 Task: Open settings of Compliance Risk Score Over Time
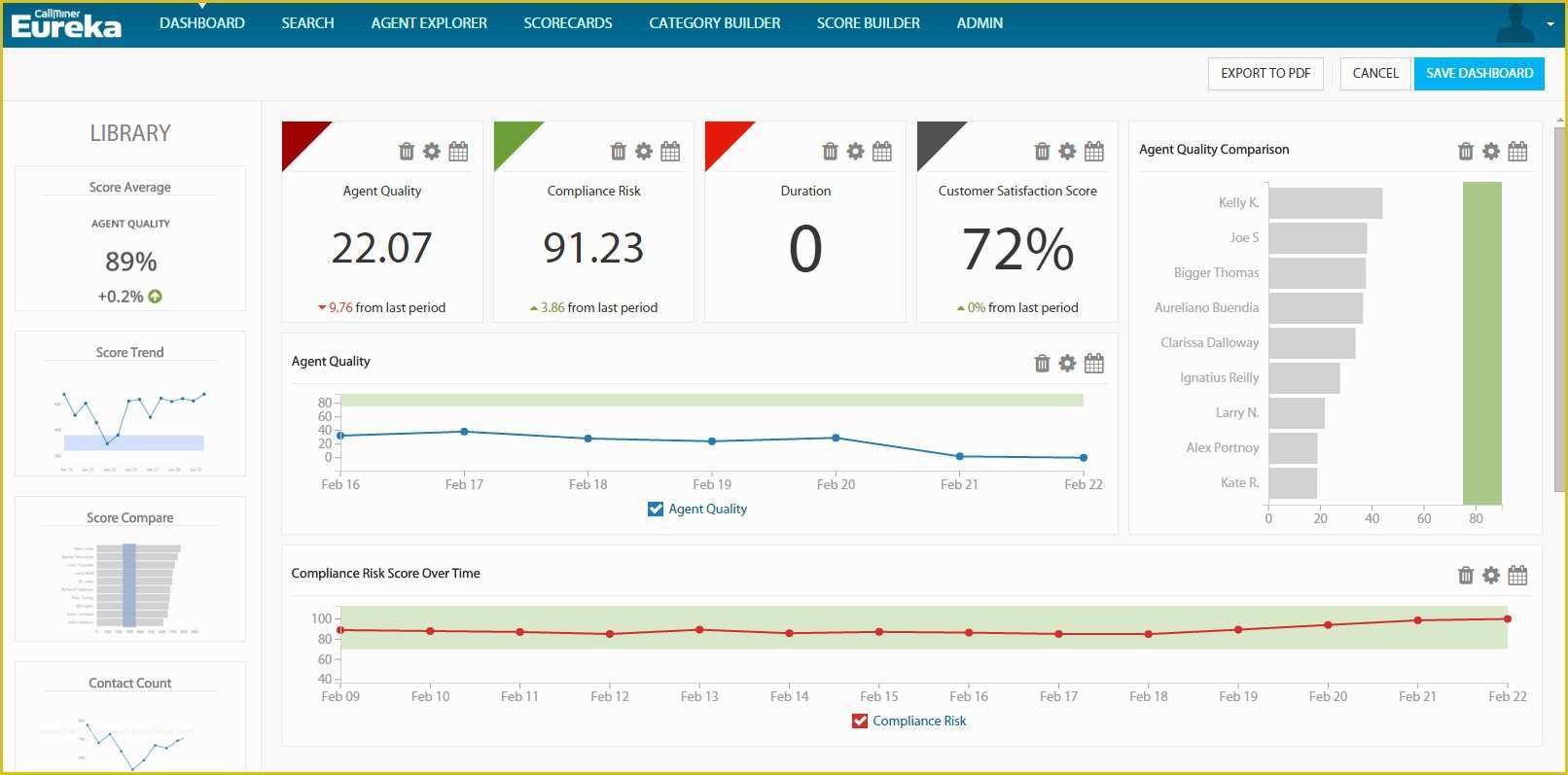tap(1491, 575)
